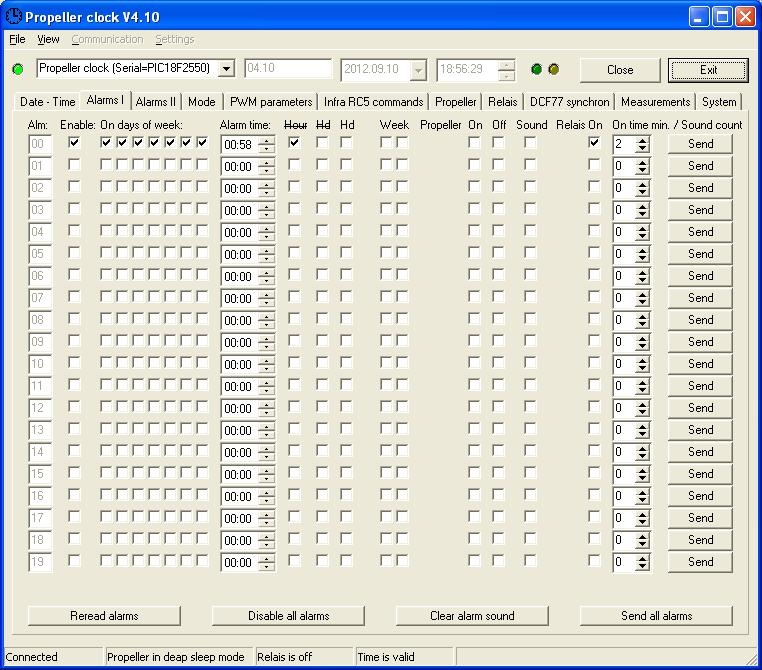Click the Send all alarms button
The image size is (762, 670).
(x=656, y=616)
